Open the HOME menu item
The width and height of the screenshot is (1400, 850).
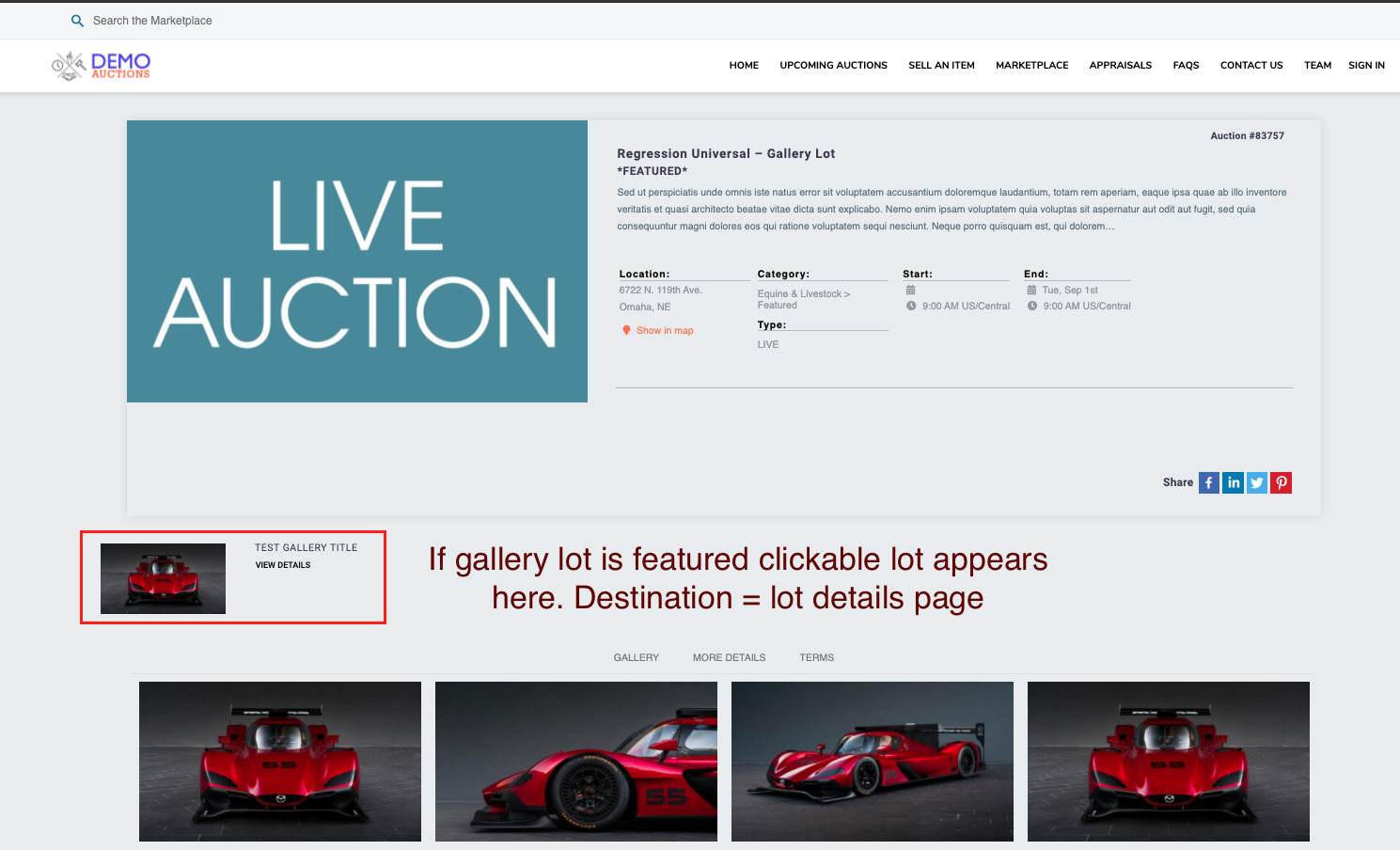tap(744, 66)
